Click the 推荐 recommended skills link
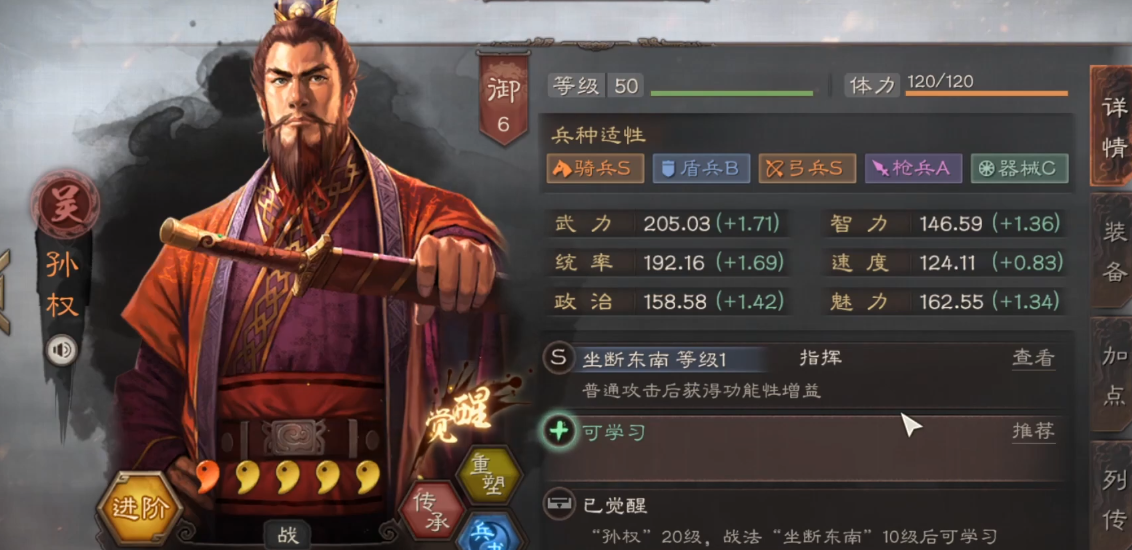 click(x=1033, y=432)
